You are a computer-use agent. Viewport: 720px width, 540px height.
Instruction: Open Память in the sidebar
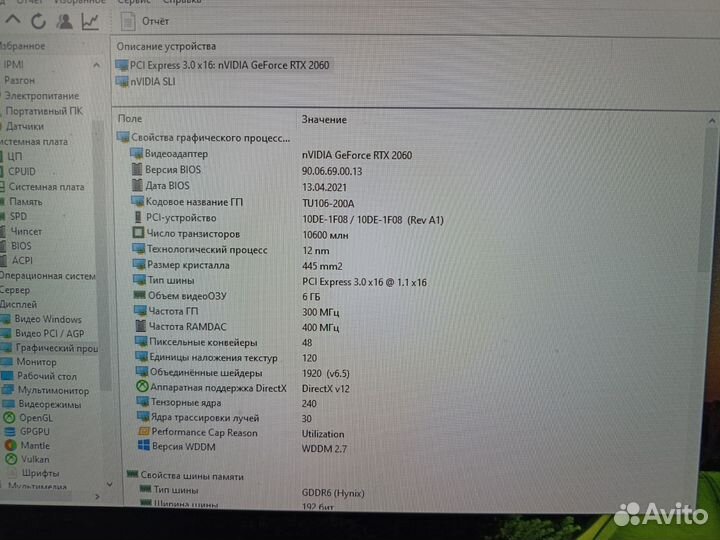point(25,202)
